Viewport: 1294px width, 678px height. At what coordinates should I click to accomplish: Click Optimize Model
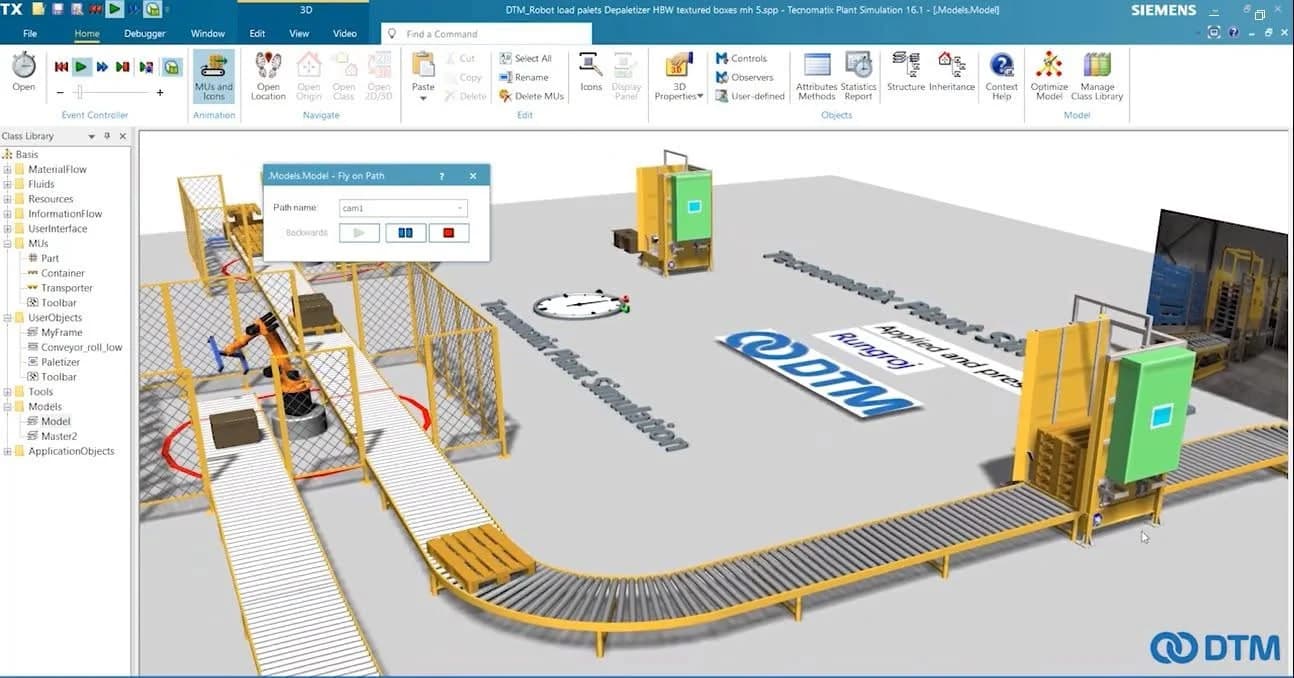tap(1049, 77)
